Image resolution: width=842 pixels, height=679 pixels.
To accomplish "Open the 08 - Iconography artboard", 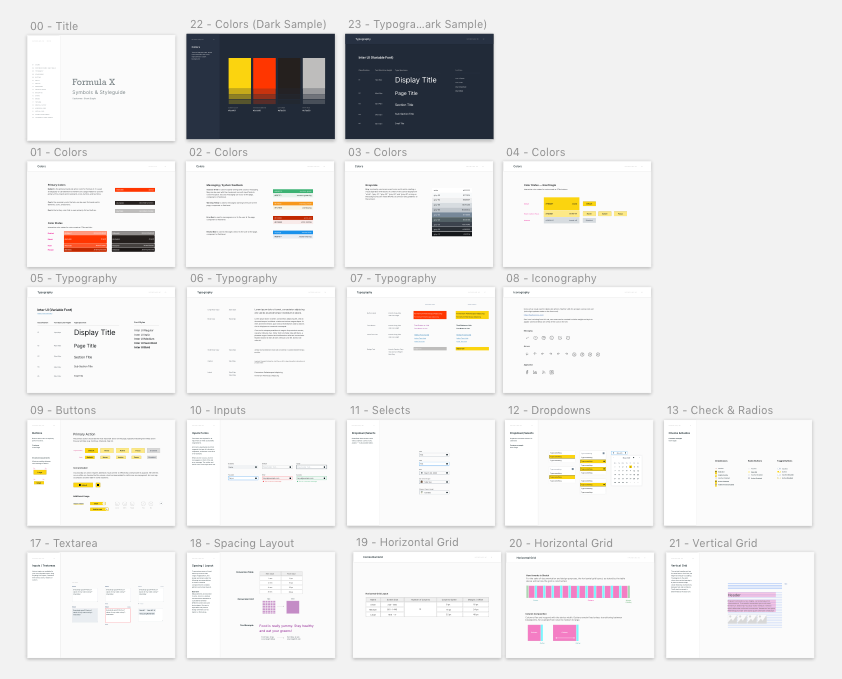I will 577,340.
